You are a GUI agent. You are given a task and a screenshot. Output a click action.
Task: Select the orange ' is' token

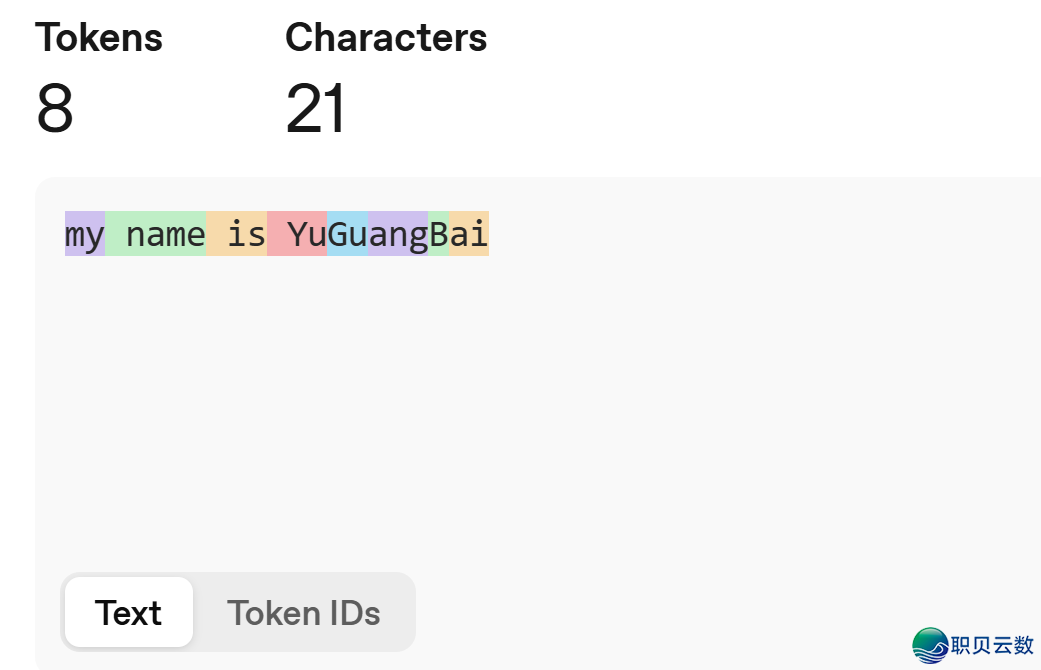pyautogui.click(x=237, y=235)
